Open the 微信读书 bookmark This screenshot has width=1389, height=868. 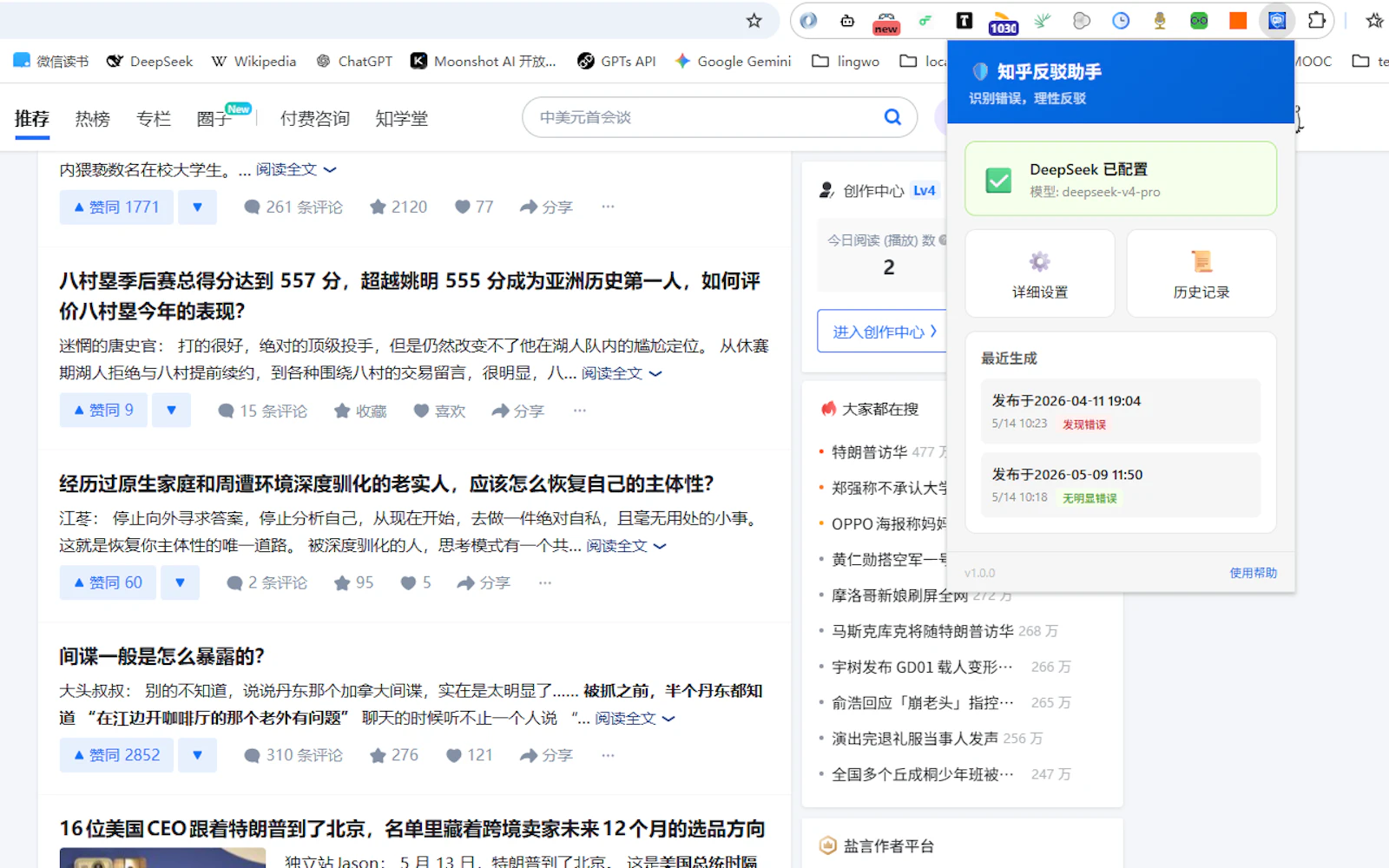coord(51,61)
